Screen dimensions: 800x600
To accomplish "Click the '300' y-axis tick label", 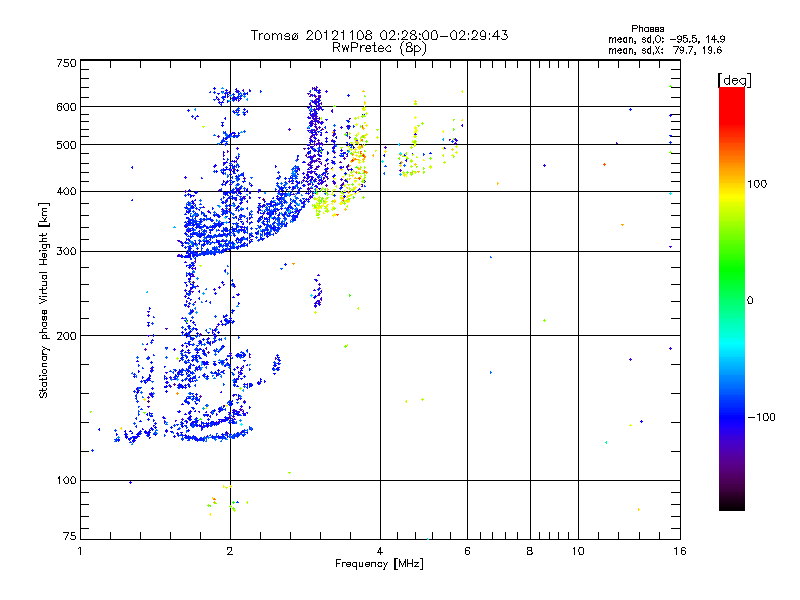I will [x=67, y=252].
